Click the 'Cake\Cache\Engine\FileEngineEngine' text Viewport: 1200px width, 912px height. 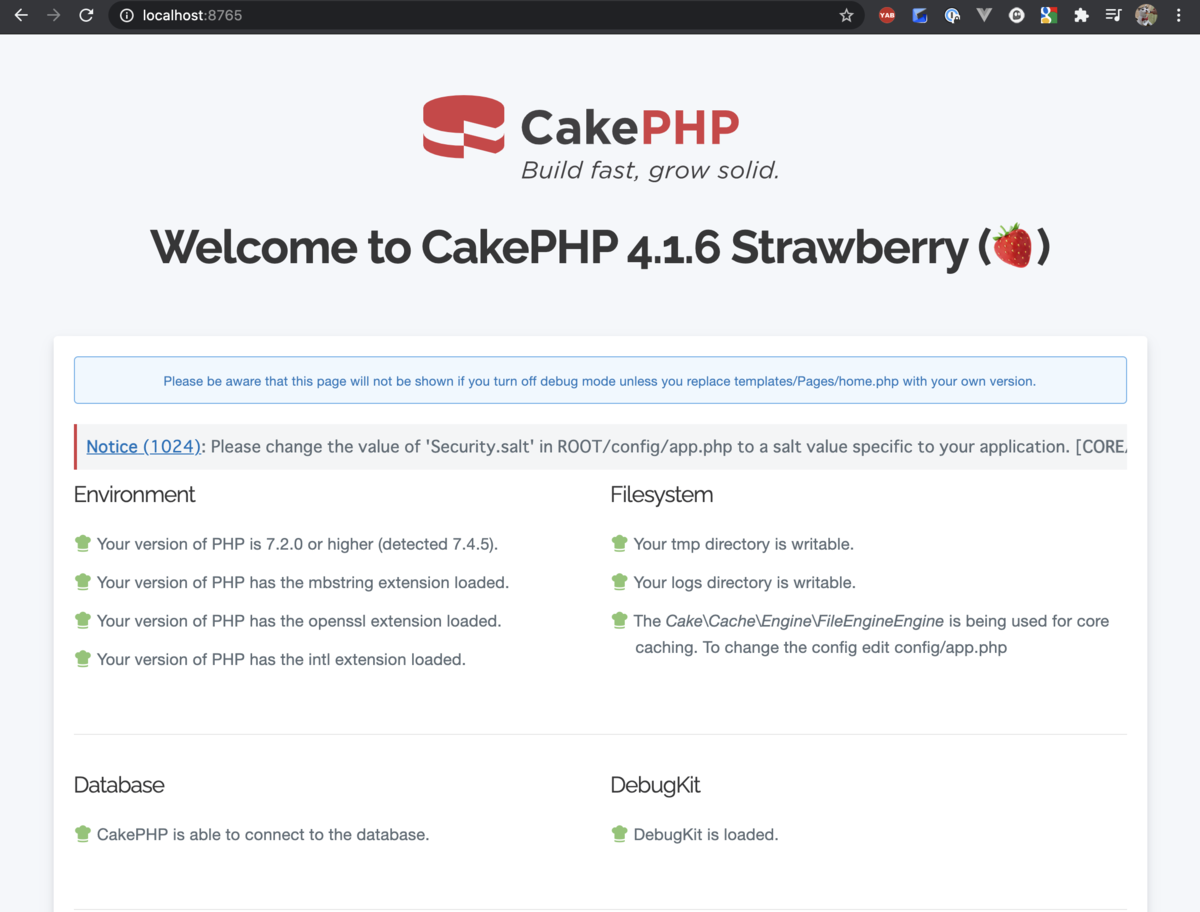pyautogui.click(x=805, y=621)
